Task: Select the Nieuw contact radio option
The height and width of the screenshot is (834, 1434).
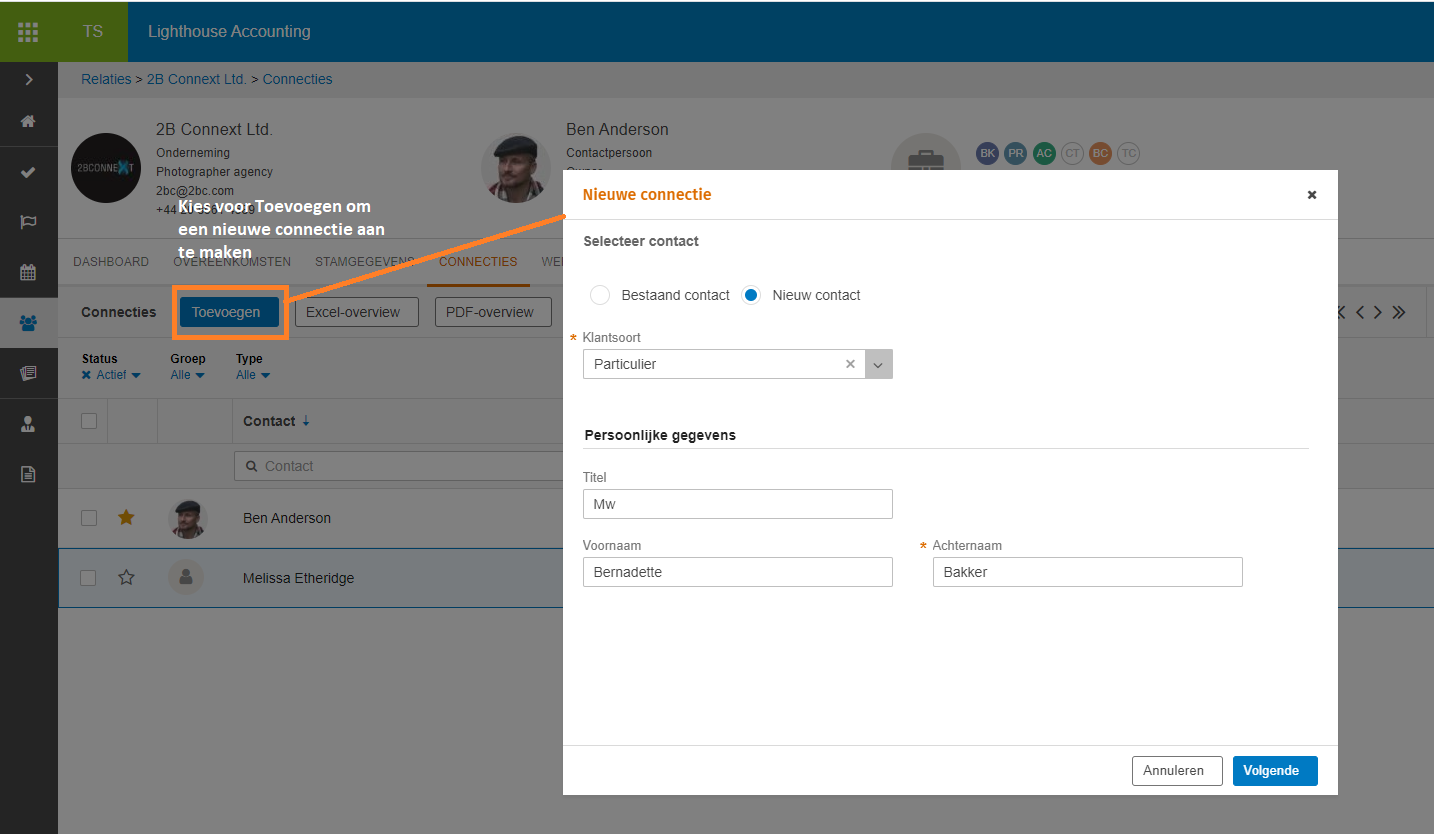Action: coord(751,295)
